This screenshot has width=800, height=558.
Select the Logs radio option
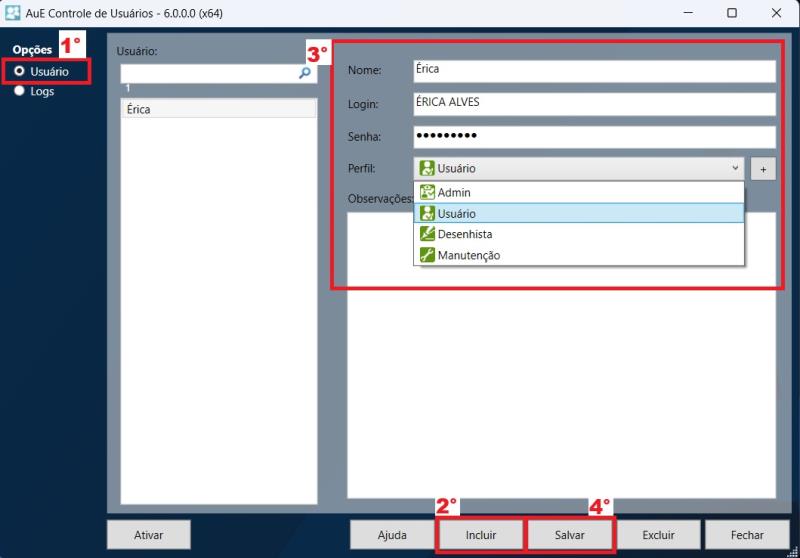[x=19, y=91]
